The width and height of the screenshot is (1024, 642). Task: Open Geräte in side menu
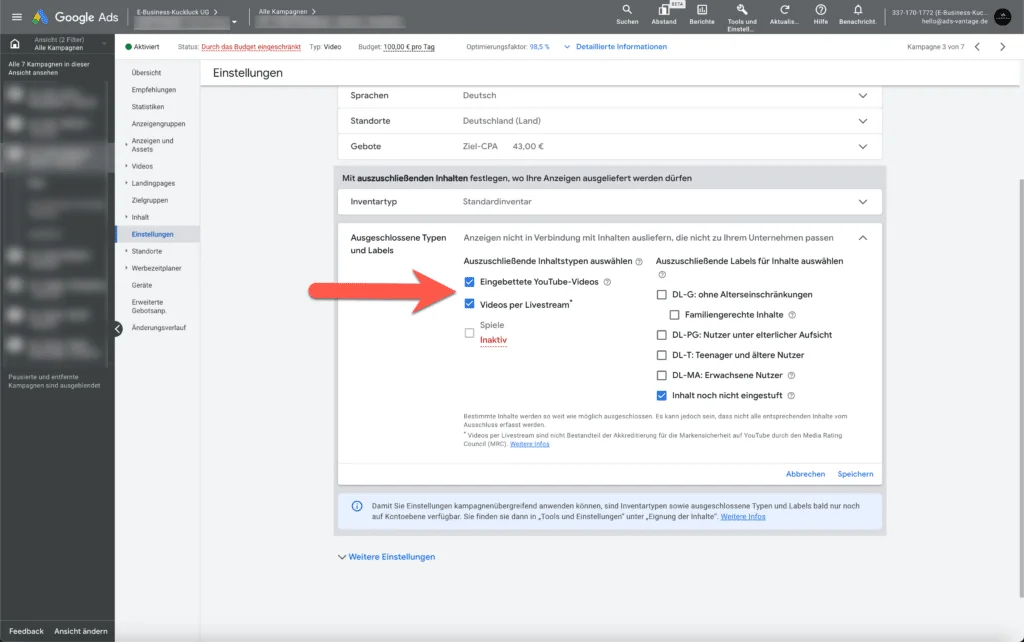pyautogui.click(x=142, y=285)
